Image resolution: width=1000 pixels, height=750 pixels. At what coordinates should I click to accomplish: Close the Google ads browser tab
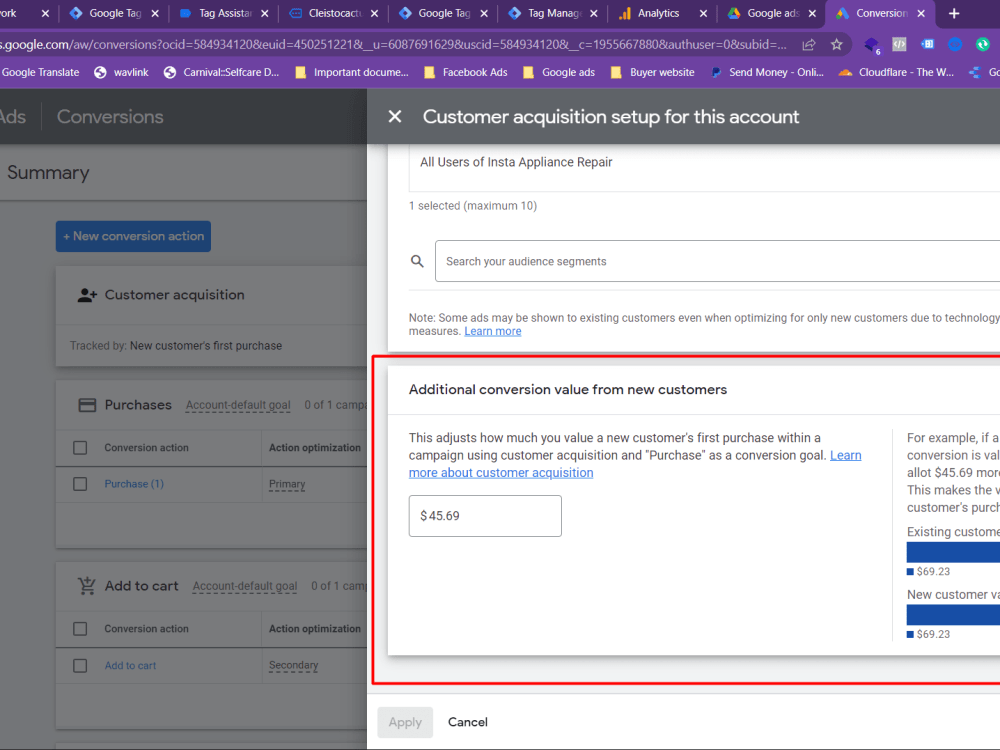812,13
